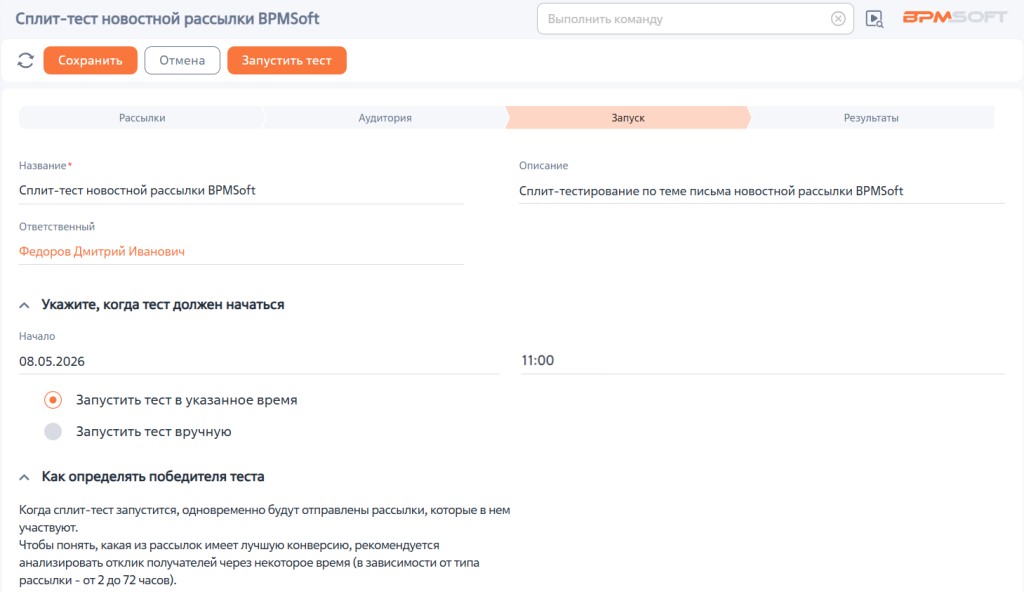Open the process run icon next to search
Viewport: 1024px width, 592px height.
point(874,19)
